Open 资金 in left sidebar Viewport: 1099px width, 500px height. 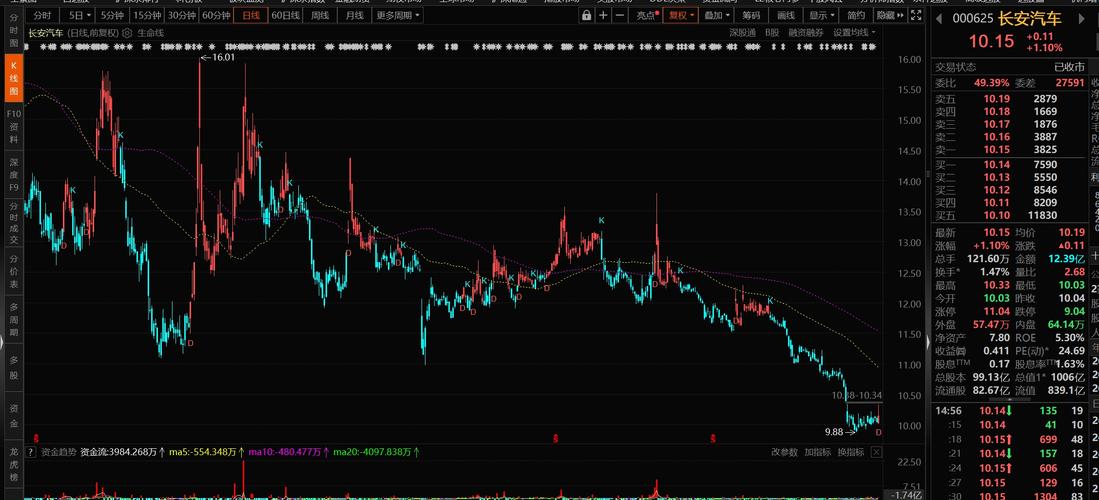[x=13, y=415]
